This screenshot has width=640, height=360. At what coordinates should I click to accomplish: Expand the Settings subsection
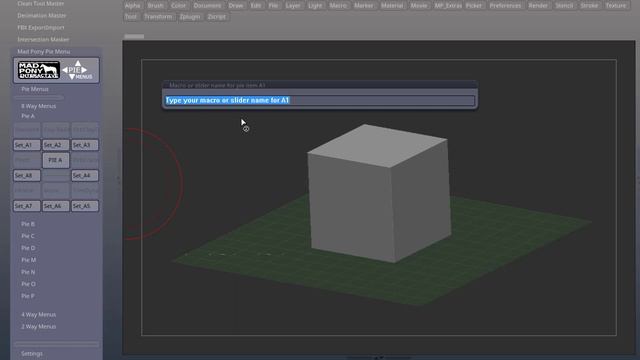click(x=32, y=353)
